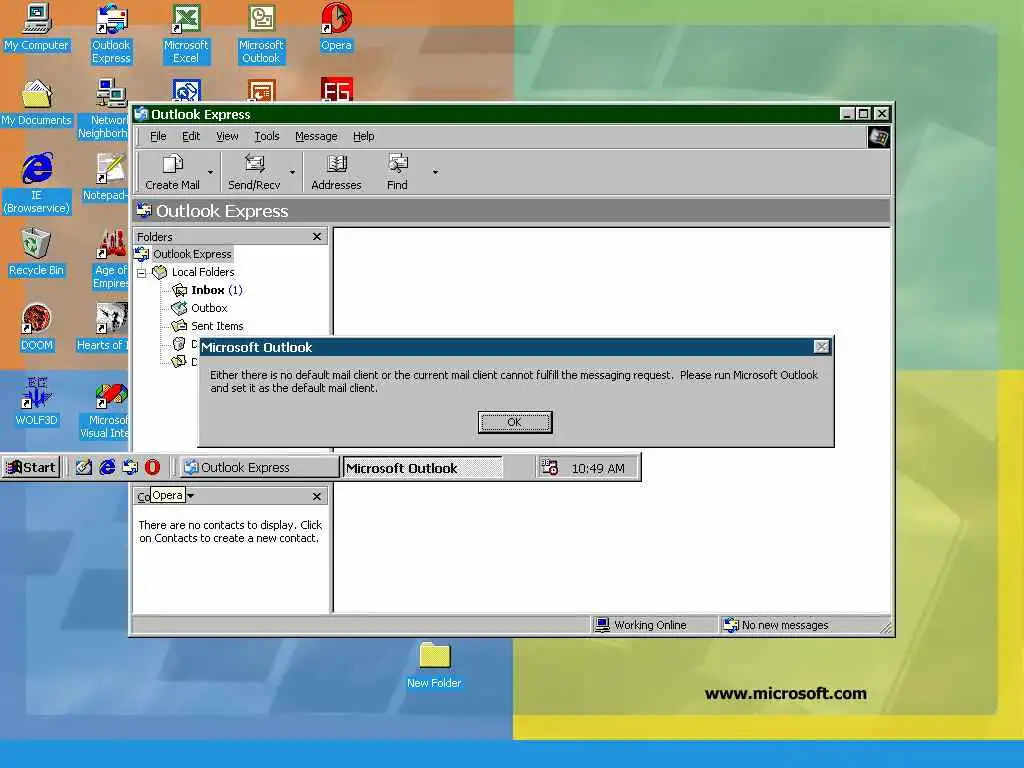Open Microsoft Outlook desktop shortcut
Screen dimensions: 1024x768
pos(261,33)
